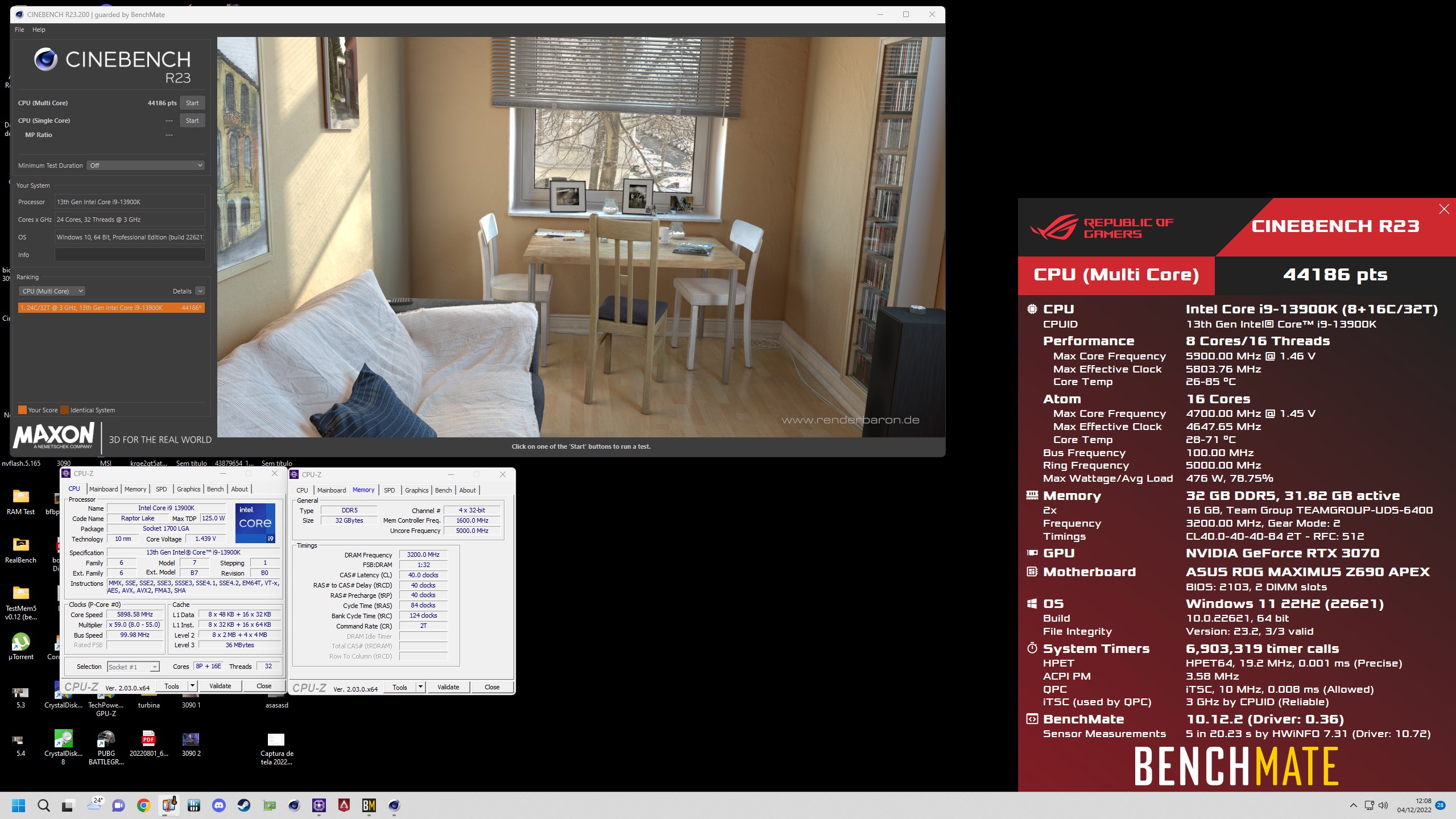Click the BenchMate '44186 pts' score
The width and height of the screenshot is (1456, 819).
tap(1335, 275)
